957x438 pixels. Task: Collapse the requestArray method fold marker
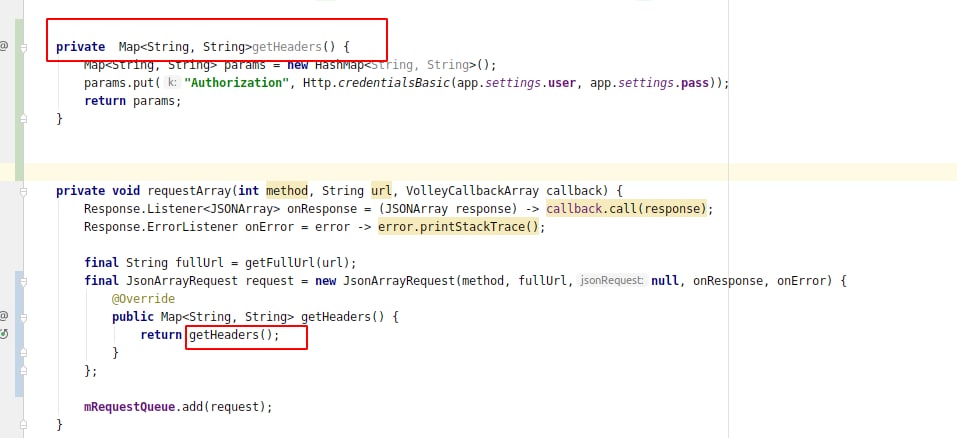(x=23, y=192)
